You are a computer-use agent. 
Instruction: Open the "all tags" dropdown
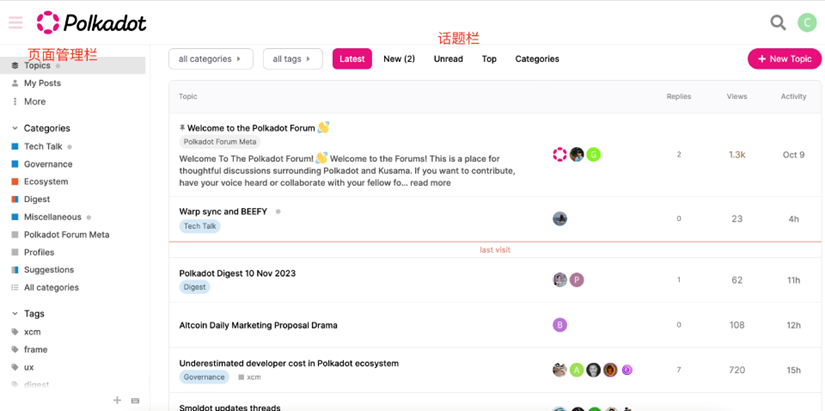pos(293,59)
